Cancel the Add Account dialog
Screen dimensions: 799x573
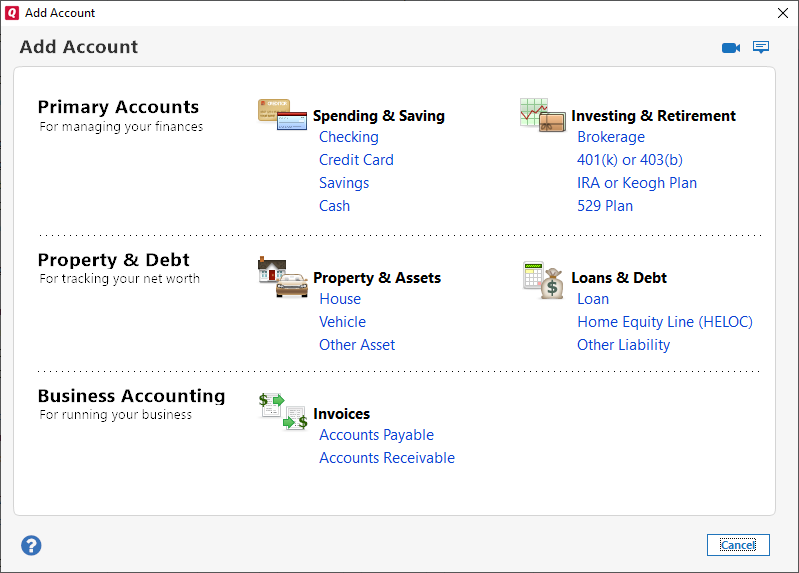coord(738,545)
